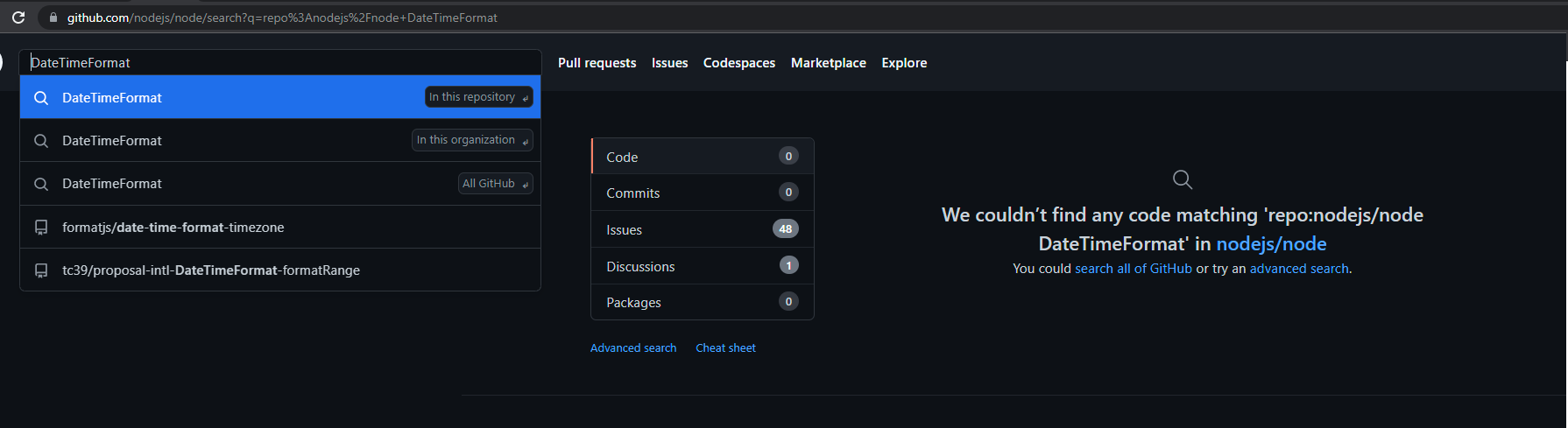Screen dimensions: 1568x428
Task: Select the Discussions results filter
Action: click(703, 266)
